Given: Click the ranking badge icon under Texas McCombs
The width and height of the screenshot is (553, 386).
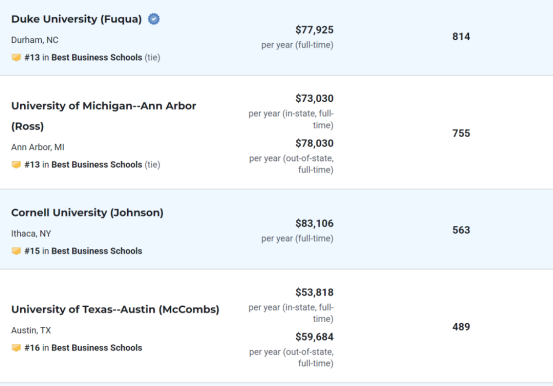Looking at the screenshot, I should click(x=16, y=348).
